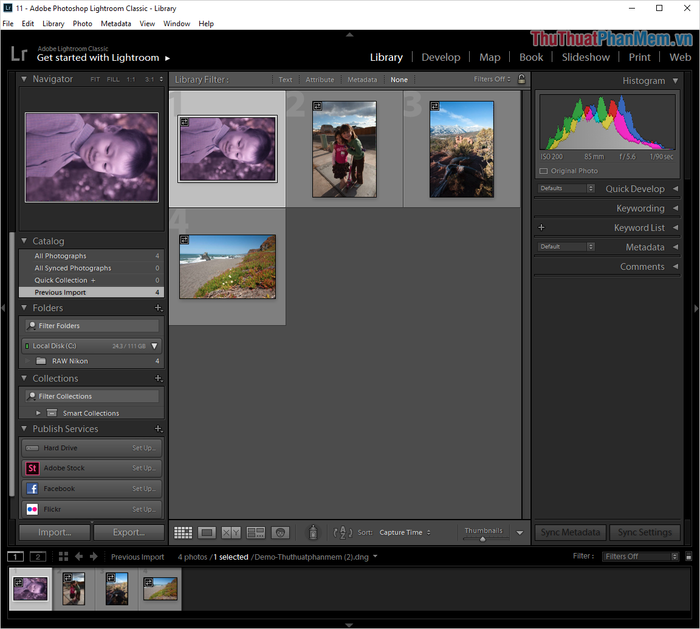Open Survey view icon
This screenshot has width=700, height=629.
256,532
